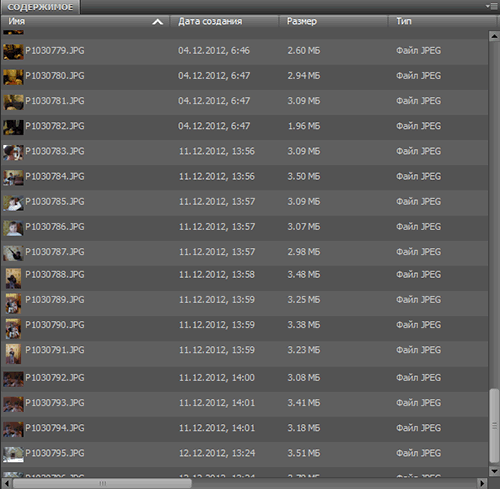
Task: Click the horizontal scrollbar thumb
Action: point(102,483)
